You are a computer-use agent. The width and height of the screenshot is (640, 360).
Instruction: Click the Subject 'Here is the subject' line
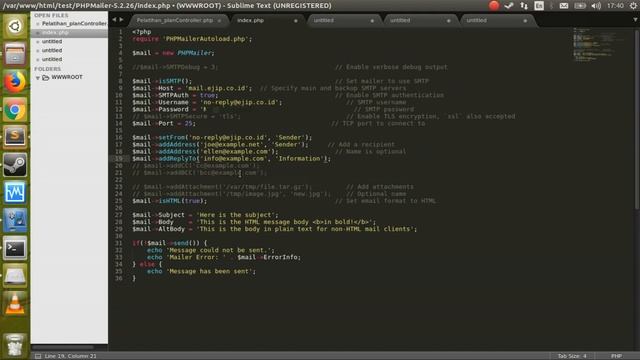click(205, 215)
